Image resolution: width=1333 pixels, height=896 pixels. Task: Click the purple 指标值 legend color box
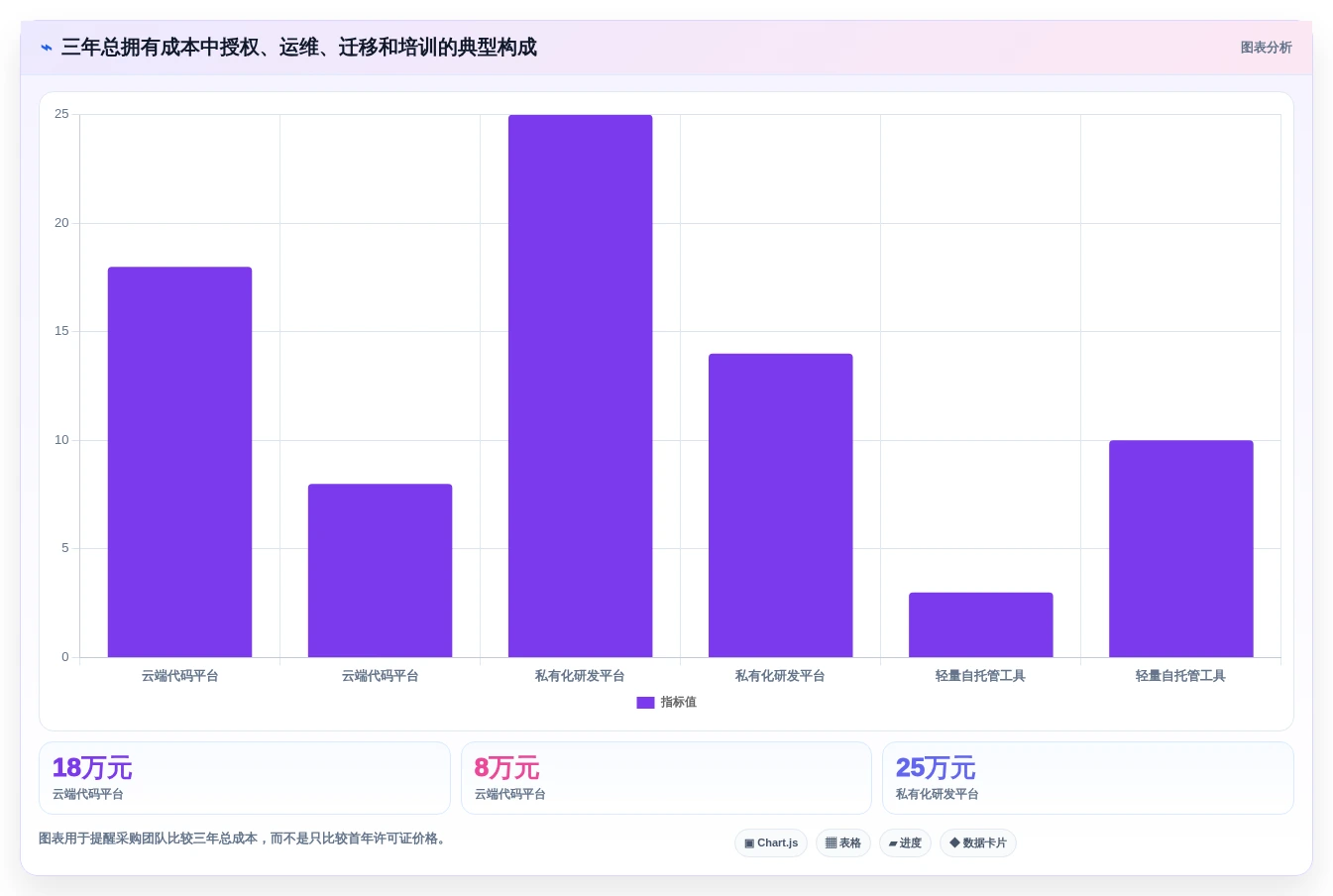(x=645, y=702)
